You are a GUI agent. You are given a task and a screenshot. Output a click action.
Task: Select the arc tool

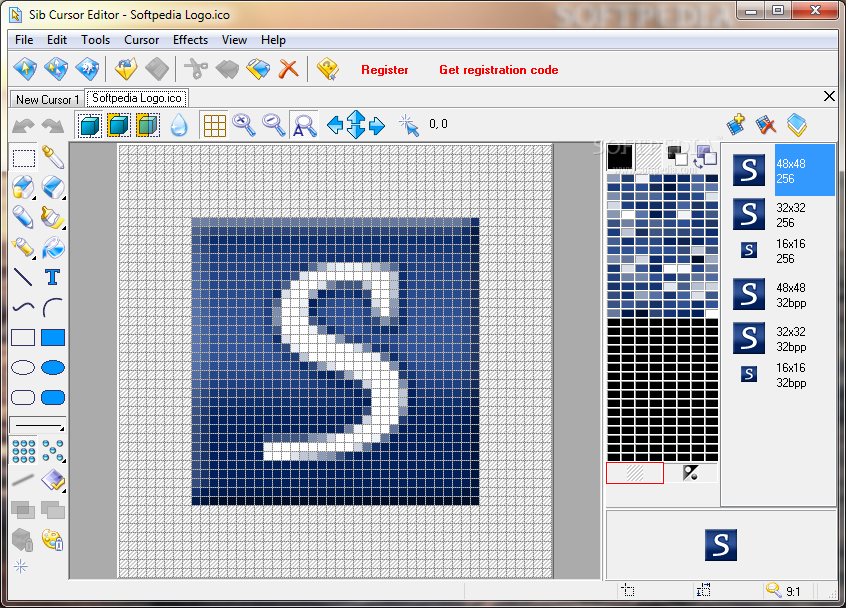(52, 308)
